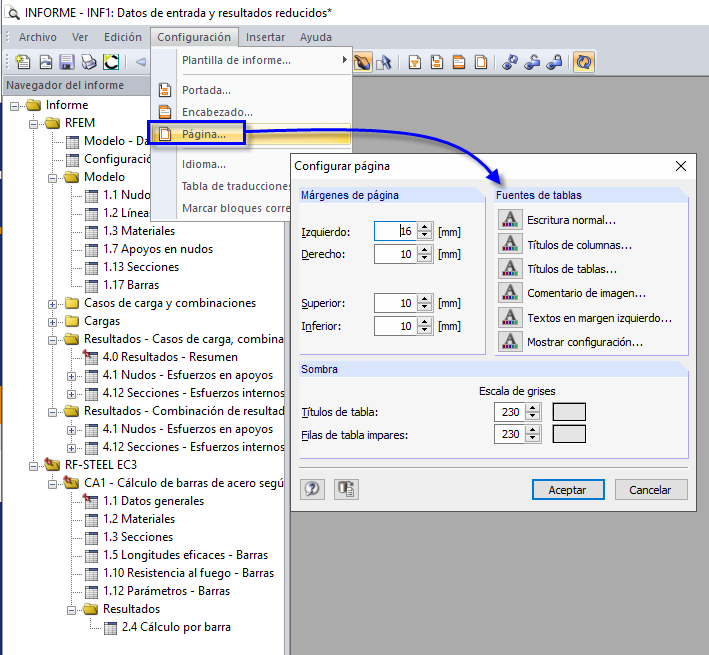Screen dimensions: 709x655
Task: Select 1.3 Materiales under Modelo
Action: (138, 231)
